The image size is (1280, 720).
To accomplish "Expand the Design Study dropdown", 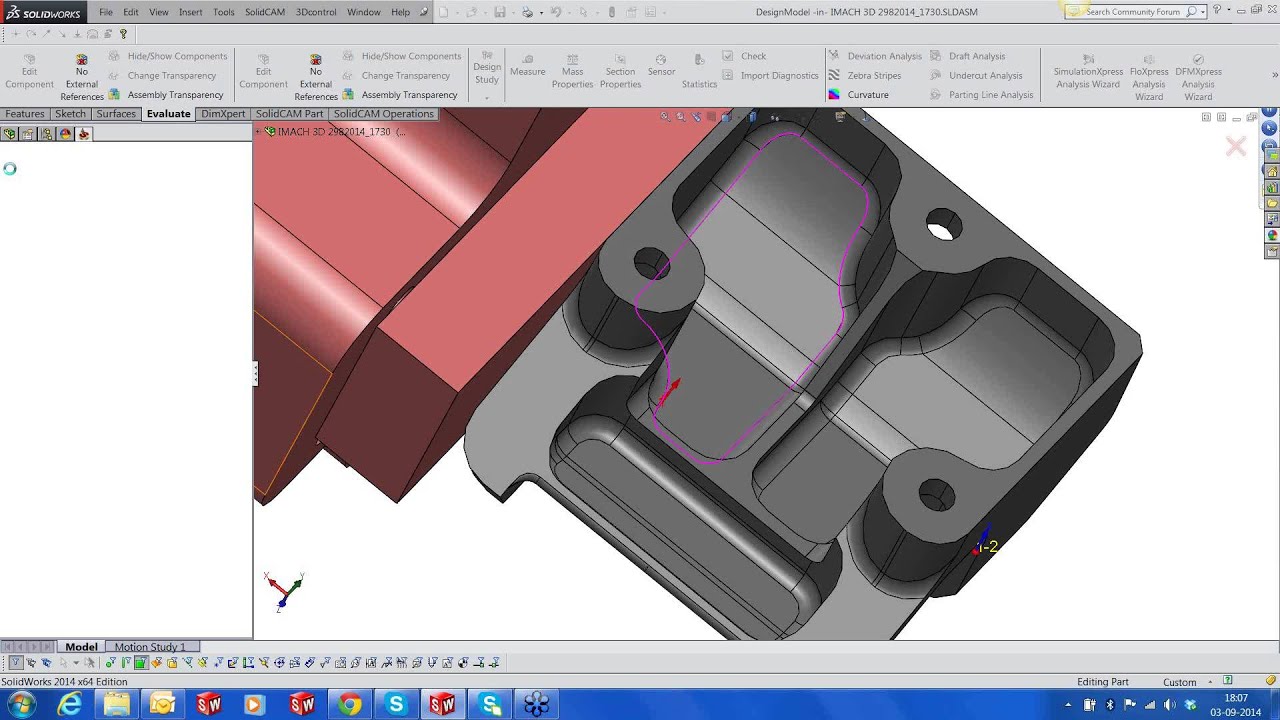I will pos(487,98).
